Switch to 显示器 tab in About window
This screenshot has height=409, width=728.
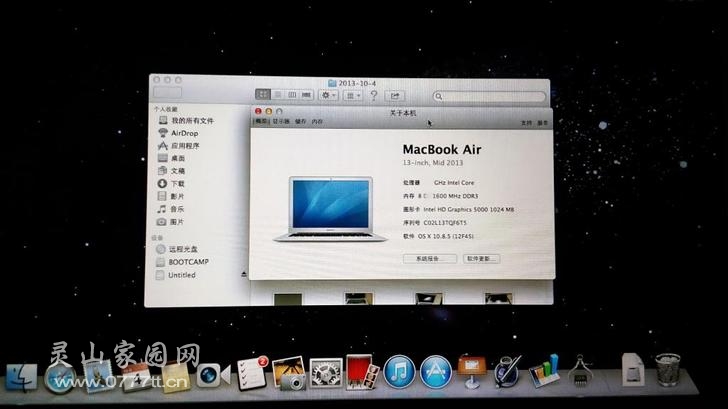tap(281, 121)
